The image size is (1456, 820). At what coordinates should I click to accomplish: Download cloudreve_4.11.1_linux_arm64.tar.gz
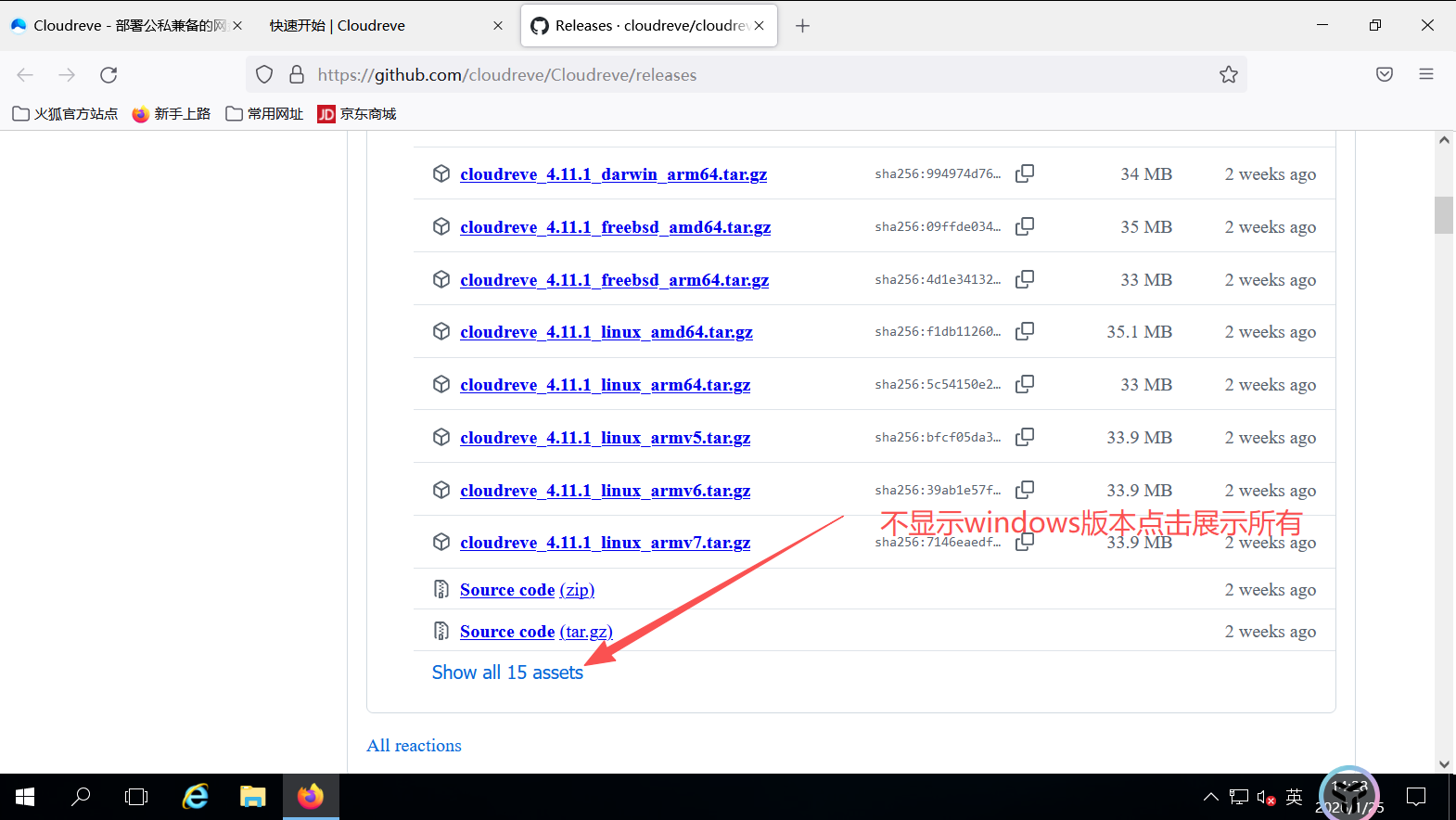click(605, 385)
